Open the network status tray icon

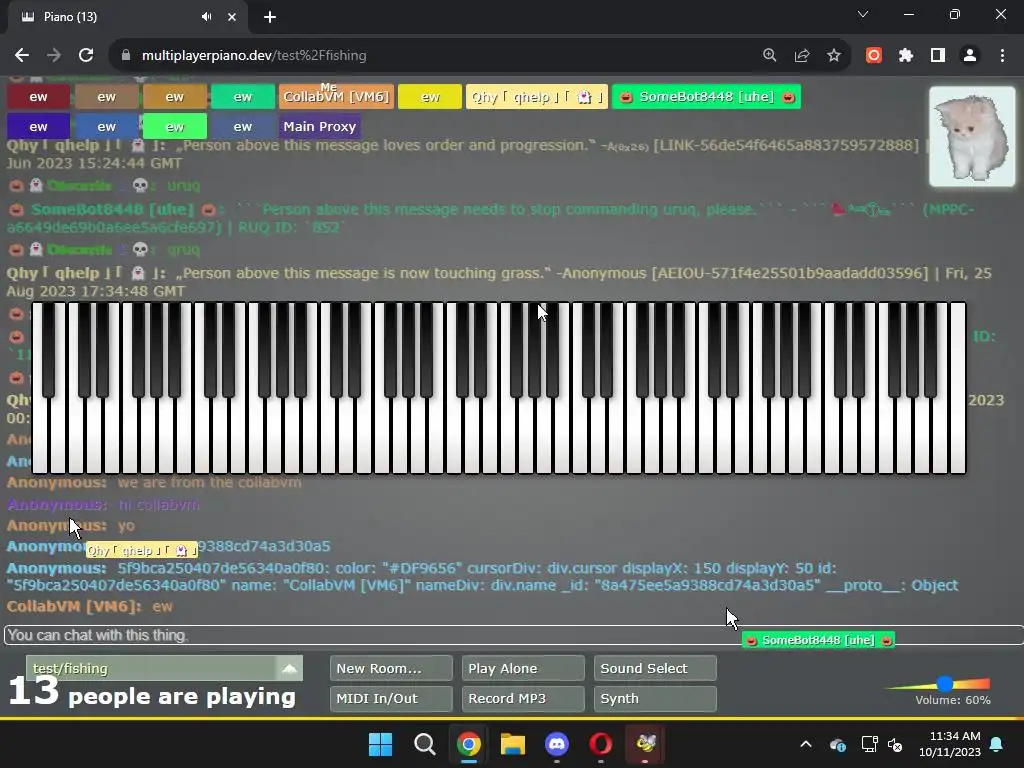tap(869, 744)
